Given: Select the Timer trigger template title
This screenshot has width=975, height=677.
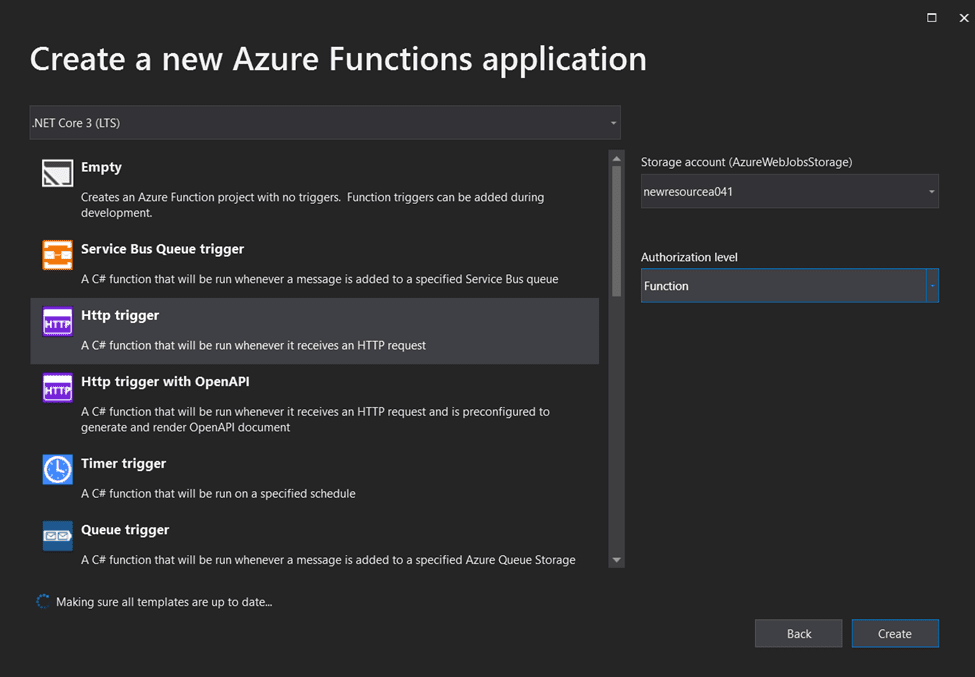Looking at the screenshot, I should pyautogui.click(x=123, y=464).
